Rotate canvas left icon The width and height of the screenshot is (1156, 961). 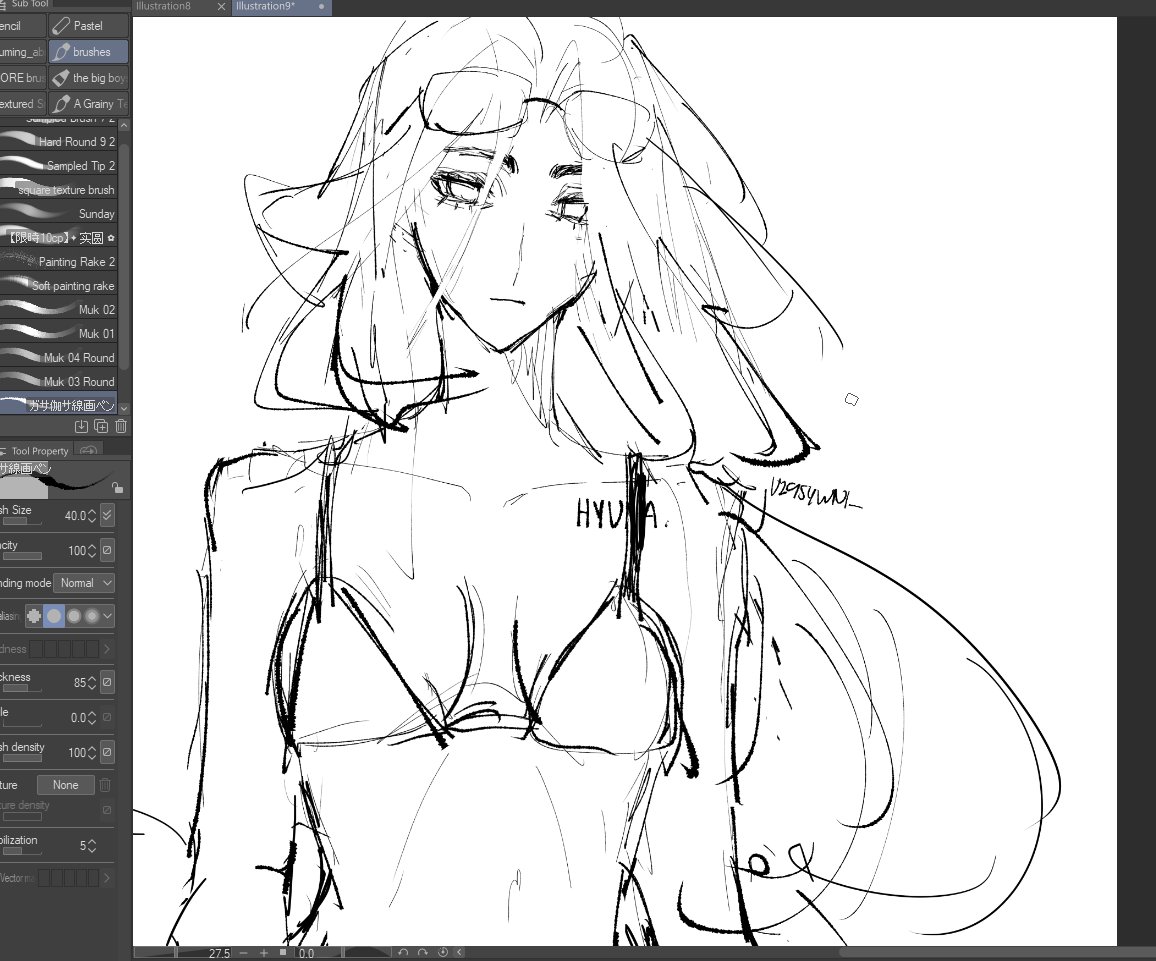[x=403, y=953]
